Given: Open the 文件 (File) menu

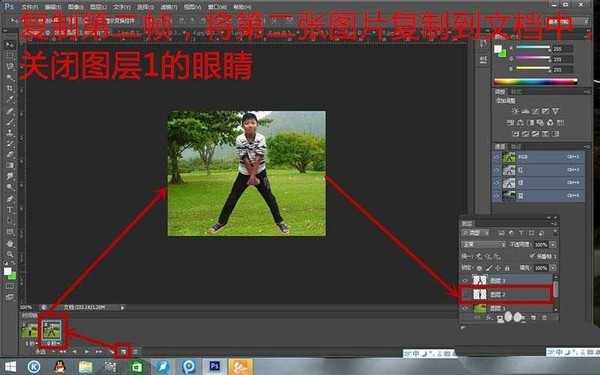Looking at the screenshot, I should tap(29, 7).
